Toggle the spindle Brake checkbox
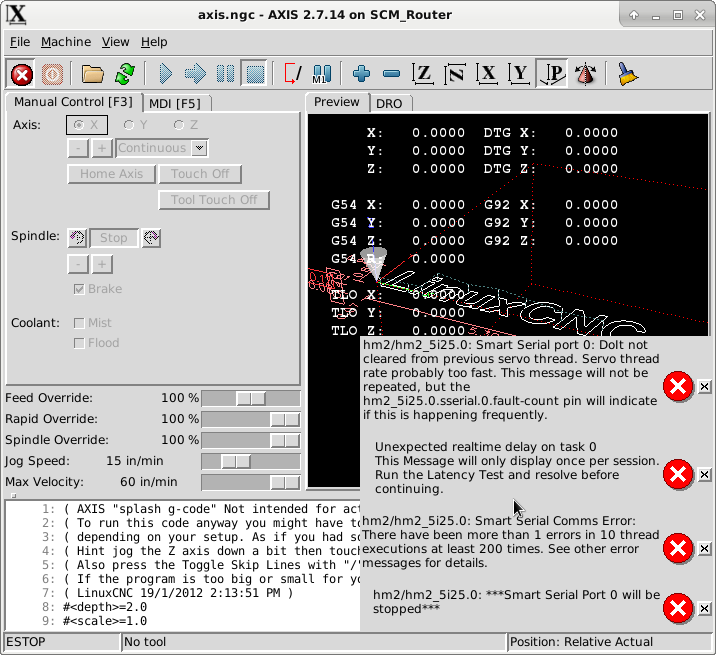Viewport: 716px width, 655px height. [x=80, y=289]
